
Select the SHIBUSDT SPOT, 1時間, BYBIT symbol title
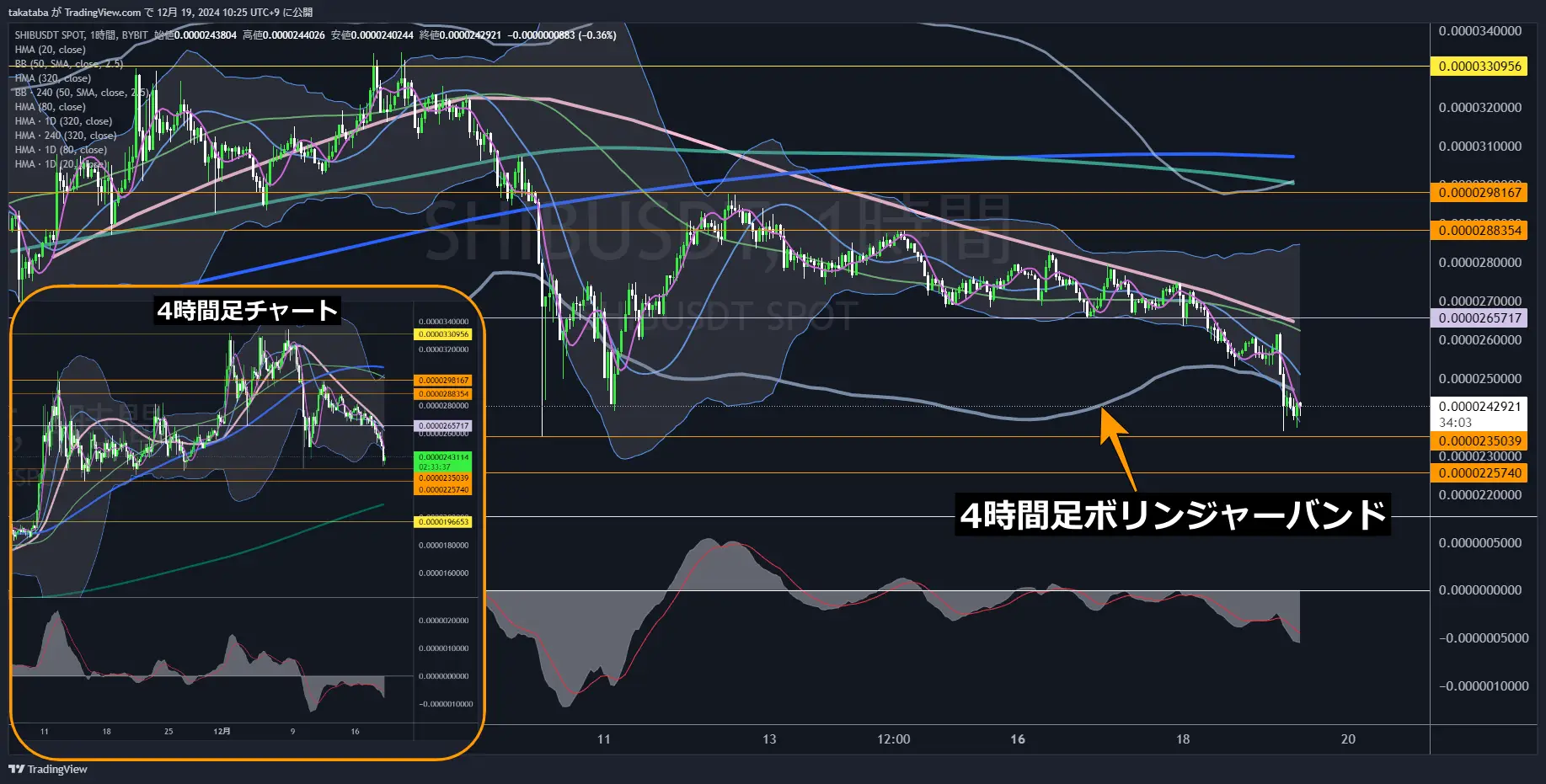(x=81, y=35)
